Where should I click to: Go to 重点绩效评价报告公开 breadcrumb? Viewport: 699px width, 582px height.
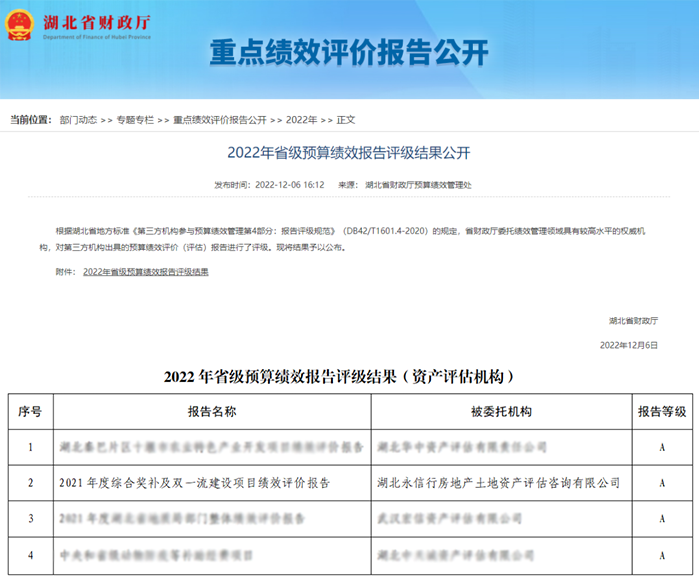coord(219,120)
